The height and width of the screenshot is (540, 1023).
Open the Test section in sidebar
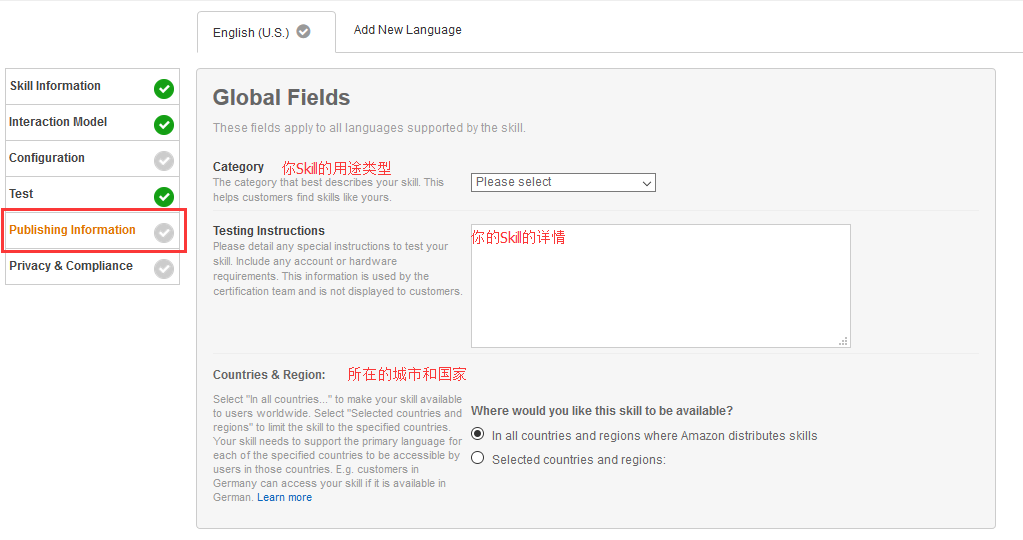coord(21,194)
